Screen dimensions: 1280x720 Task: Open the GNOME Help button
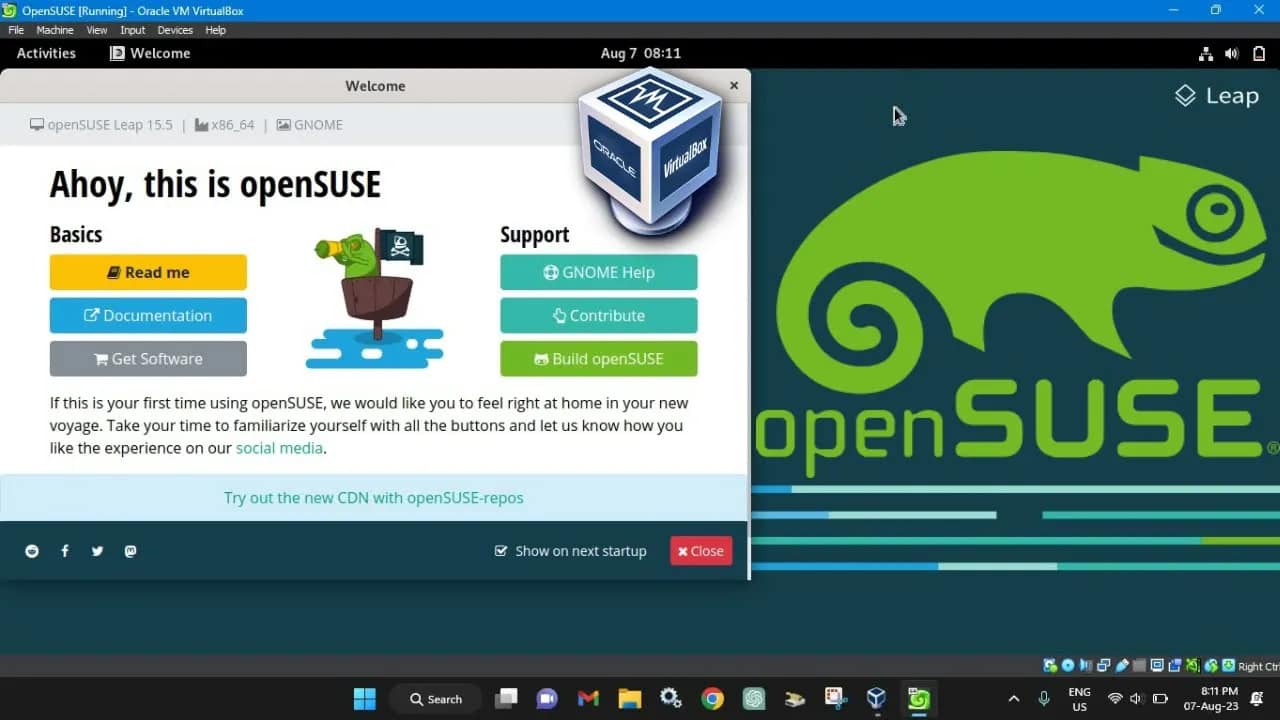598,272
